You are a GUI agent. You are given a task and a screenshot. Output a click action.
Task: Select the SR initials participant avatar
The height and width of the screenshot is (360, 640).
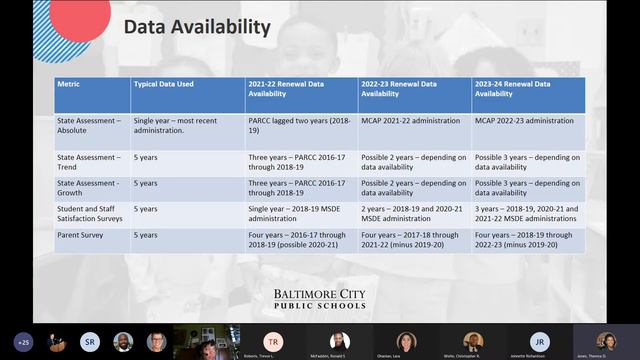coord(90,342)
